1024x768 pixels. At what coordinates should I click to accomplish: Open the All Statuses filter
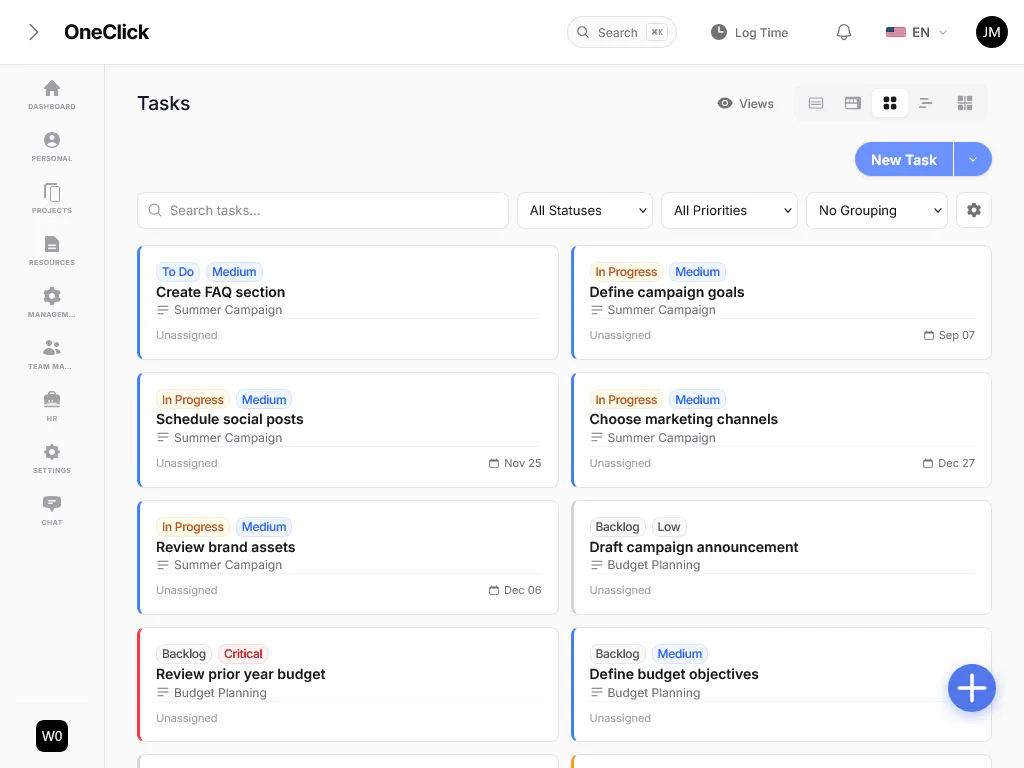[584, 210]
